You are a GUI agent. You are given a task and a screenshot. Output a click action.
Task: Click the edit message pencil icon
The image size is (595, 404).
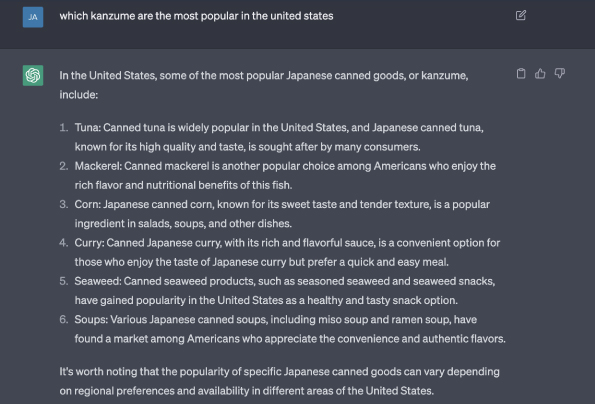click(x=521, y=16)
